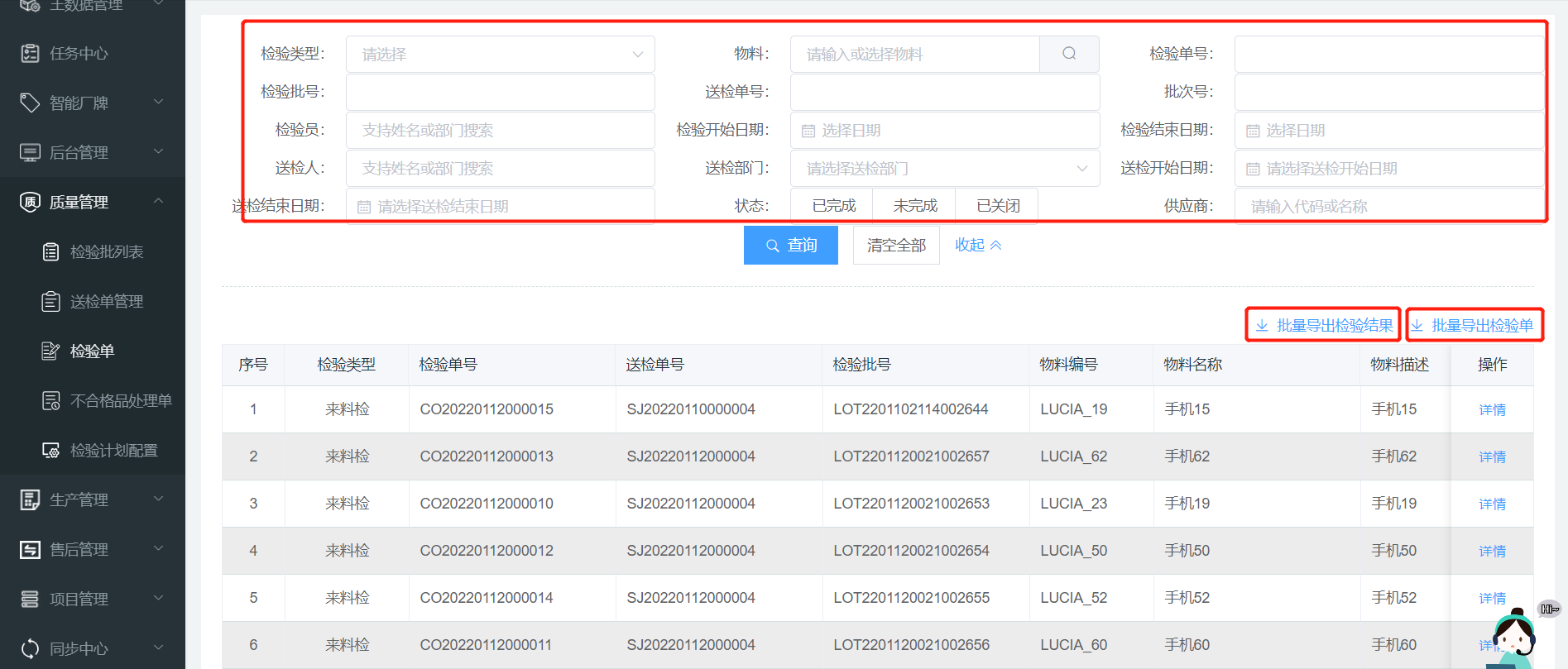Expand the 生产管理 menu
Image resolution: width=1568 pixels, height=669 pixels.
point(93,500)
